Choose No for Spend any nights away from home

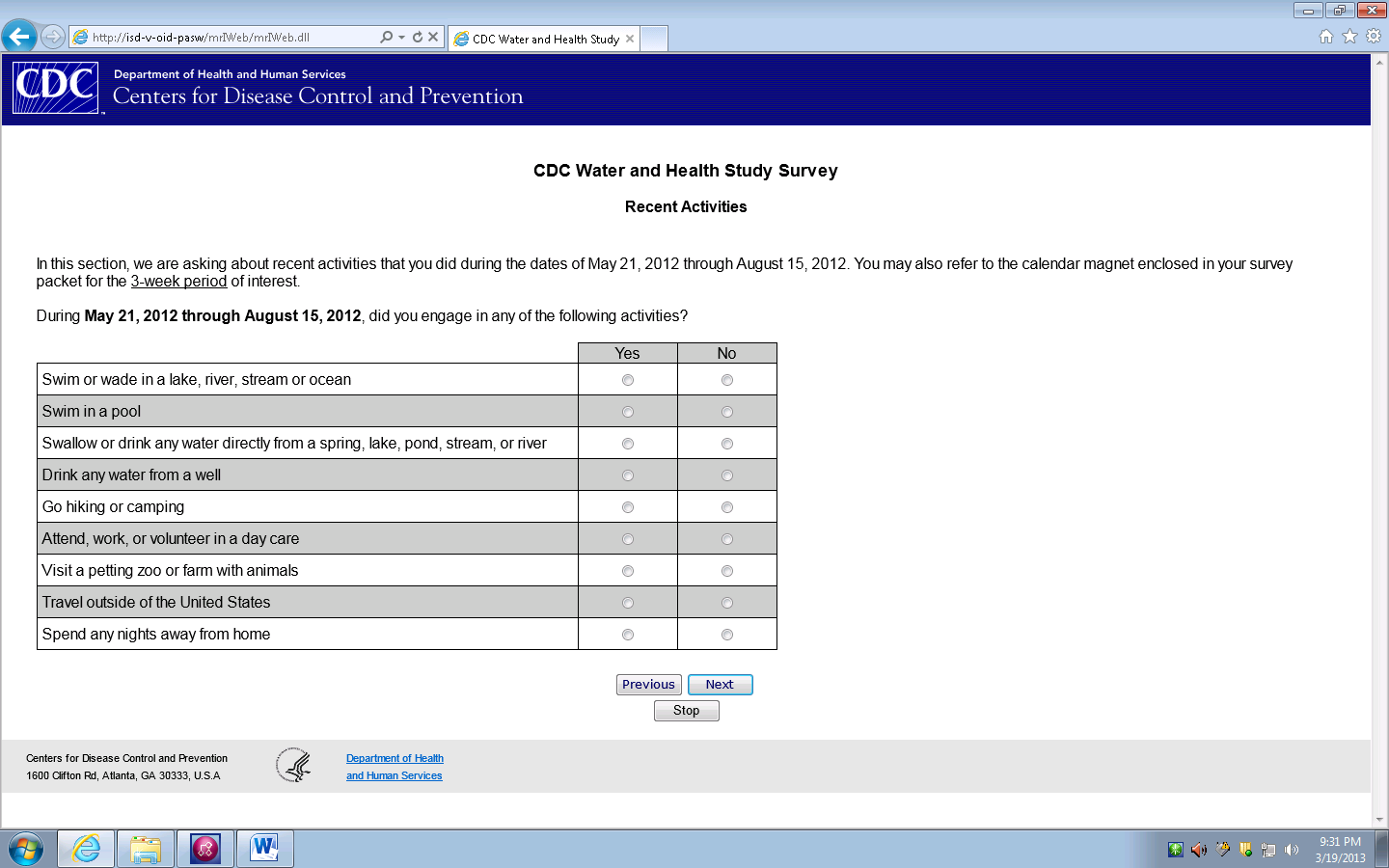(x=727, y=635)
